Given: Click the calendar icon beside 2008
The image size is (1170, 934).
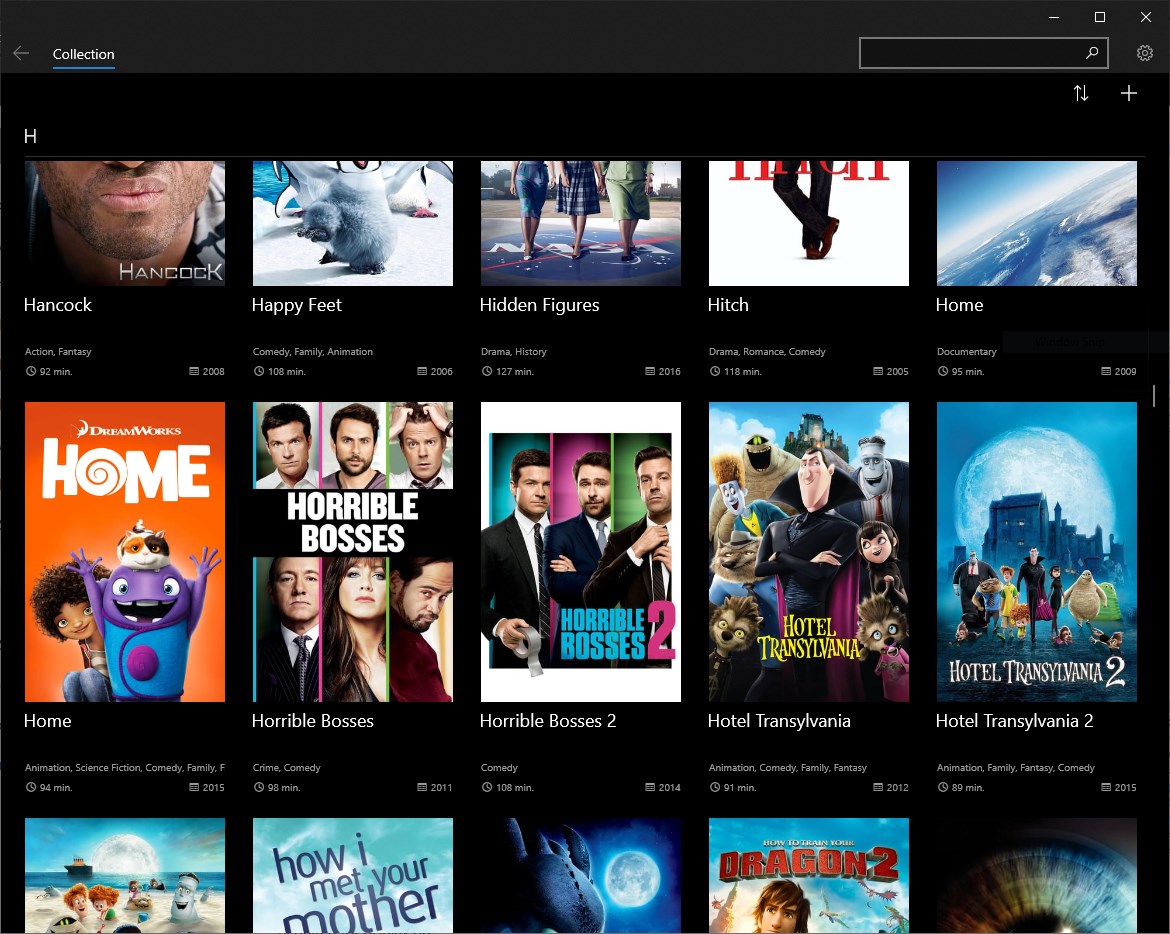Looking at the screenshot, I should pyautogui.click(x=194, y=371).
